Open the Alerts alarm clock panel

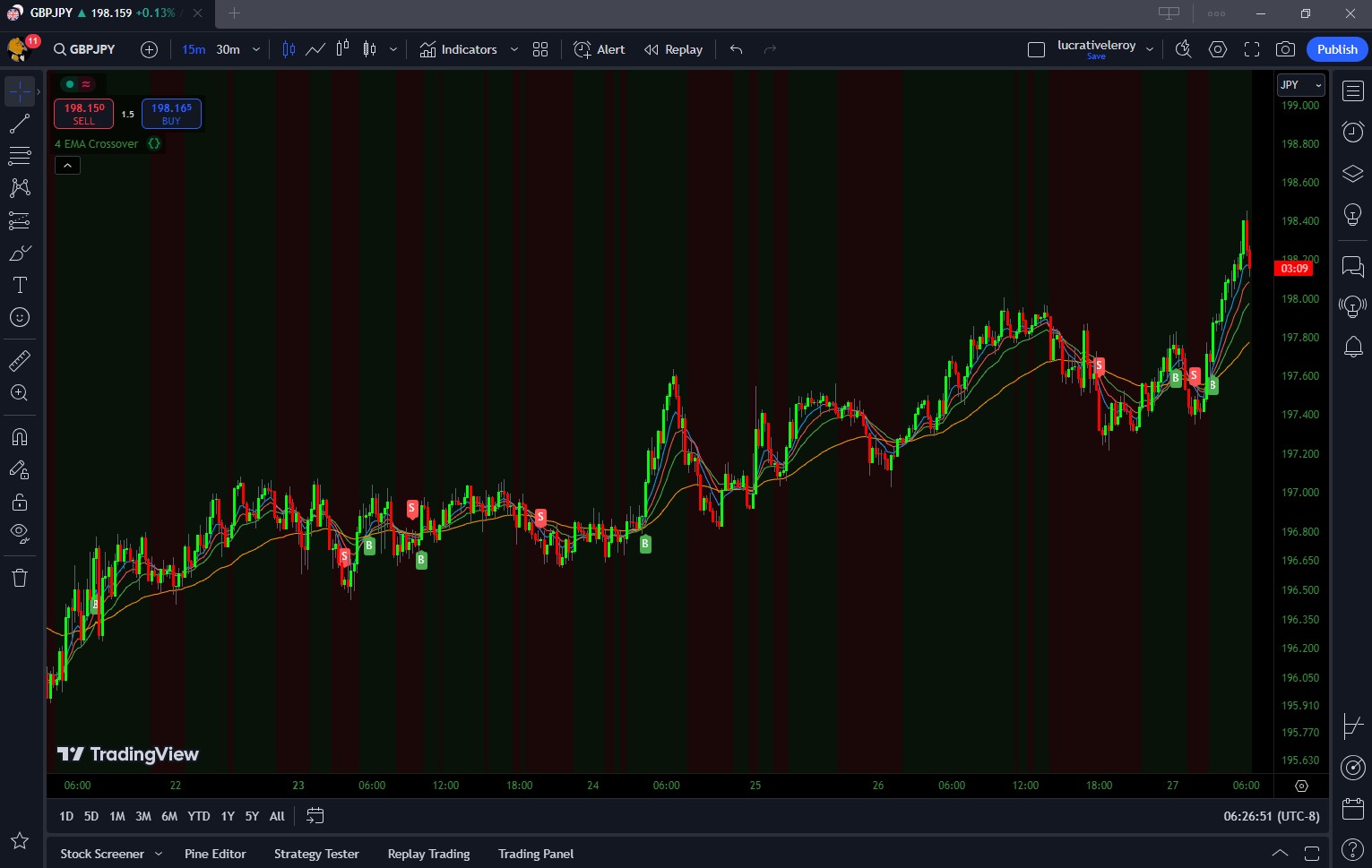click(1352, 133)
